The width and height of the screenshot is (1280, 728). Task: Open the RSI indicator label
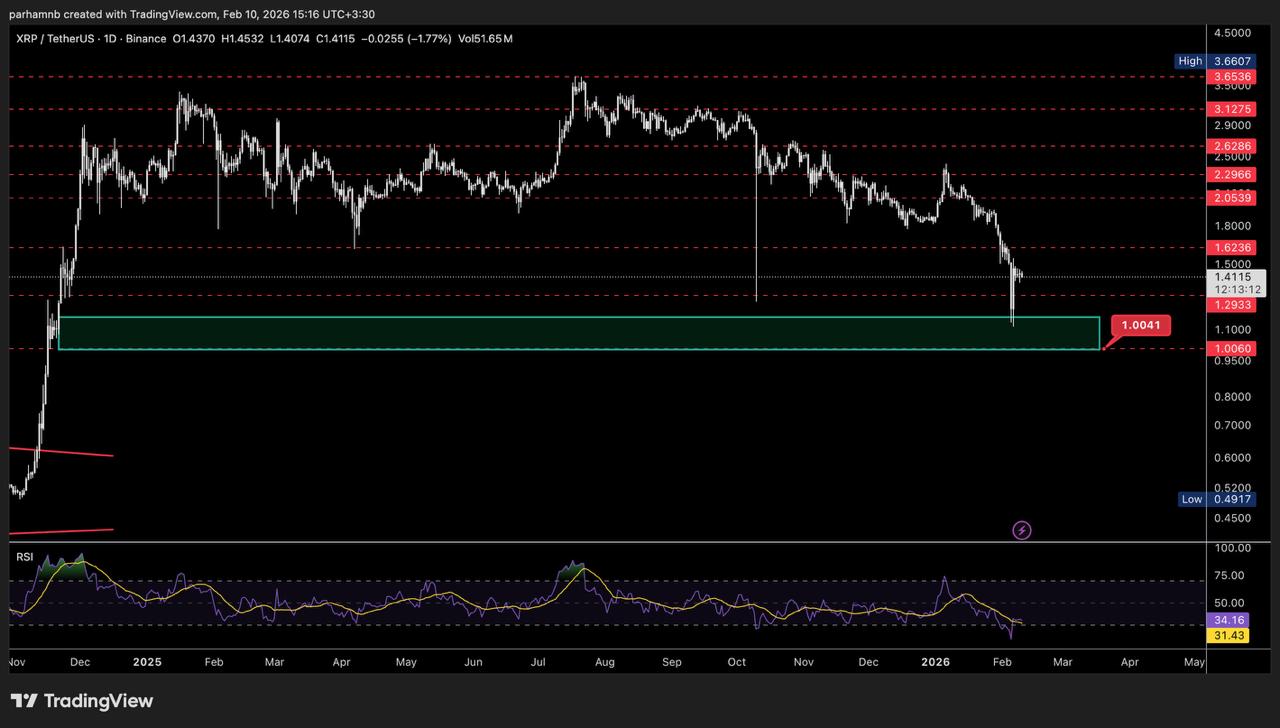point(25,556)
